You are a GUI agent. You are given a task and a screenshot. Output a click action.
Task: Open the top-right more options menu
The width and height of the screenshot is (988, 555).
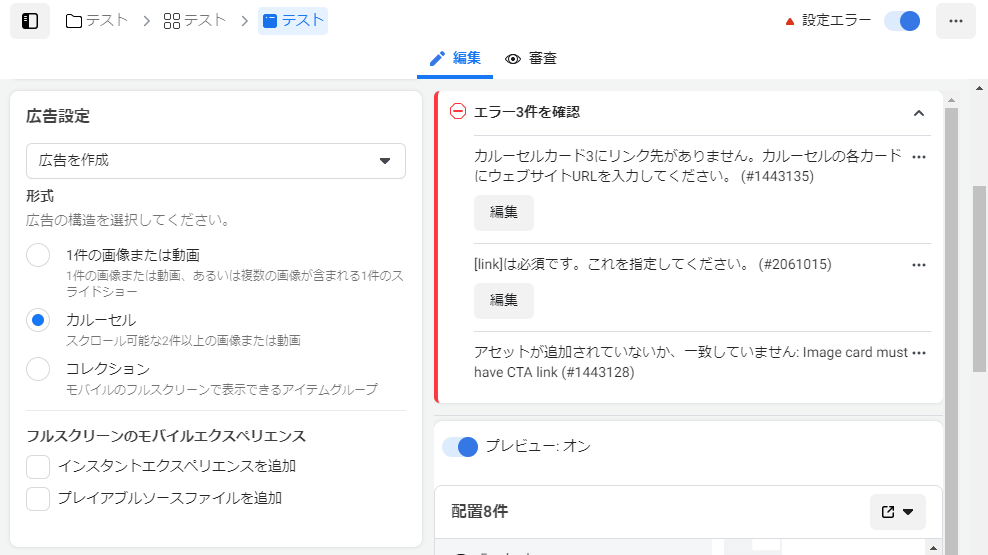(955, 21)
